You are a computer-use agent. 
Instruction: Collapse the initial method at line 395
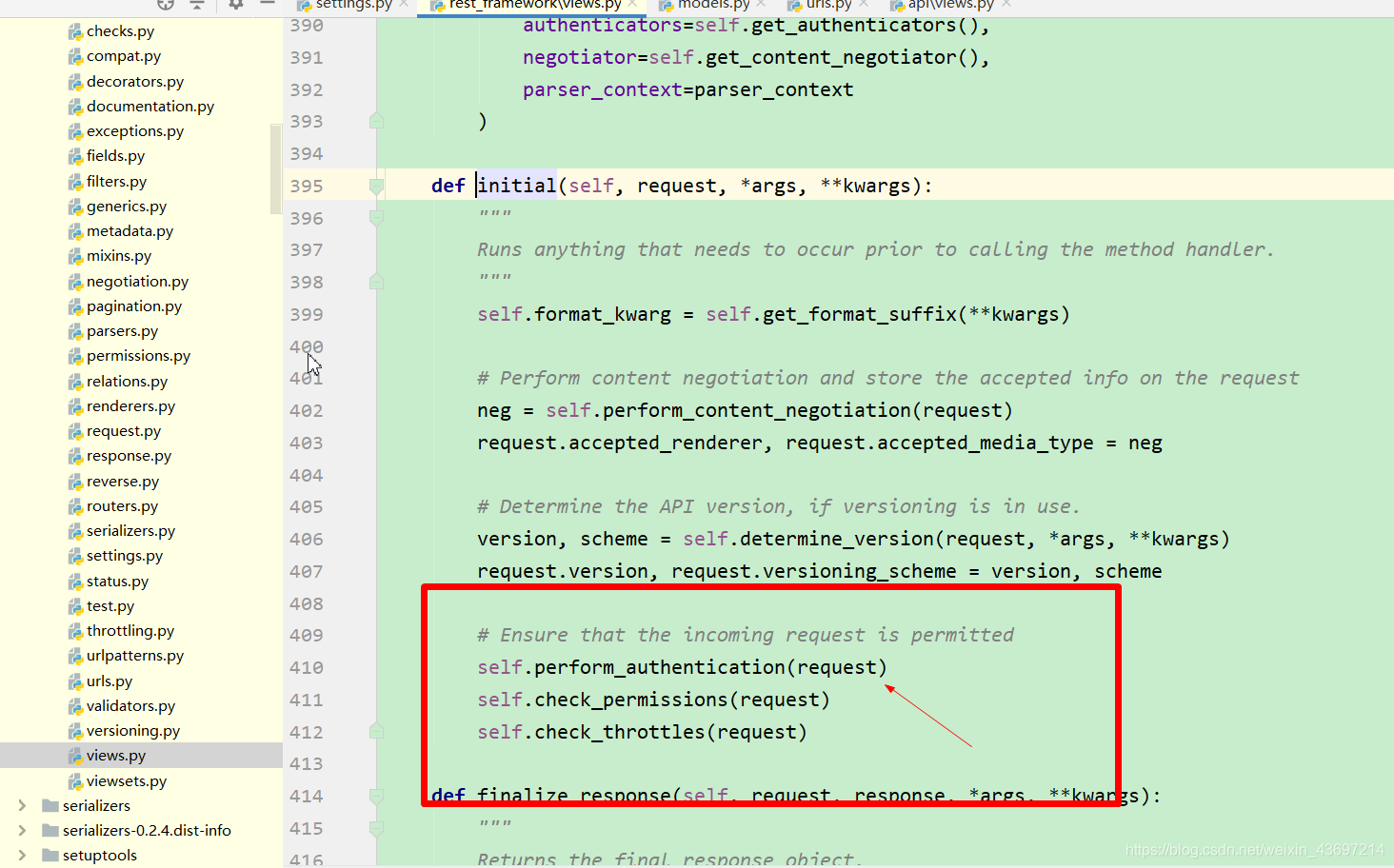[377, 186]
